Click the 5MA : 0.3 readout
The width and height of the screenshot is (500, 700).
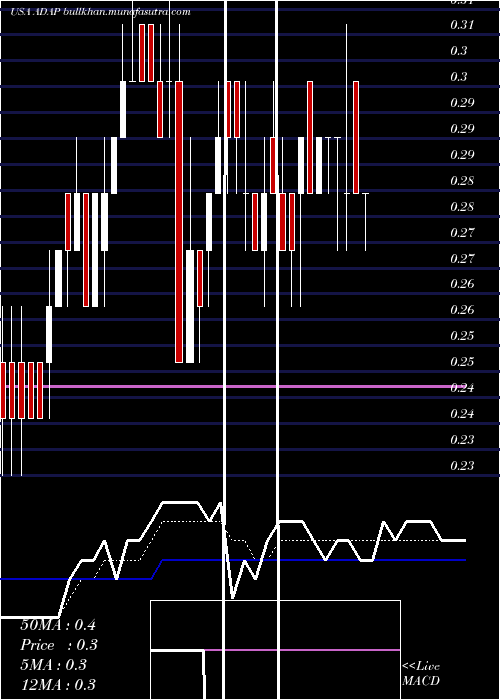(x=54, y=665)
